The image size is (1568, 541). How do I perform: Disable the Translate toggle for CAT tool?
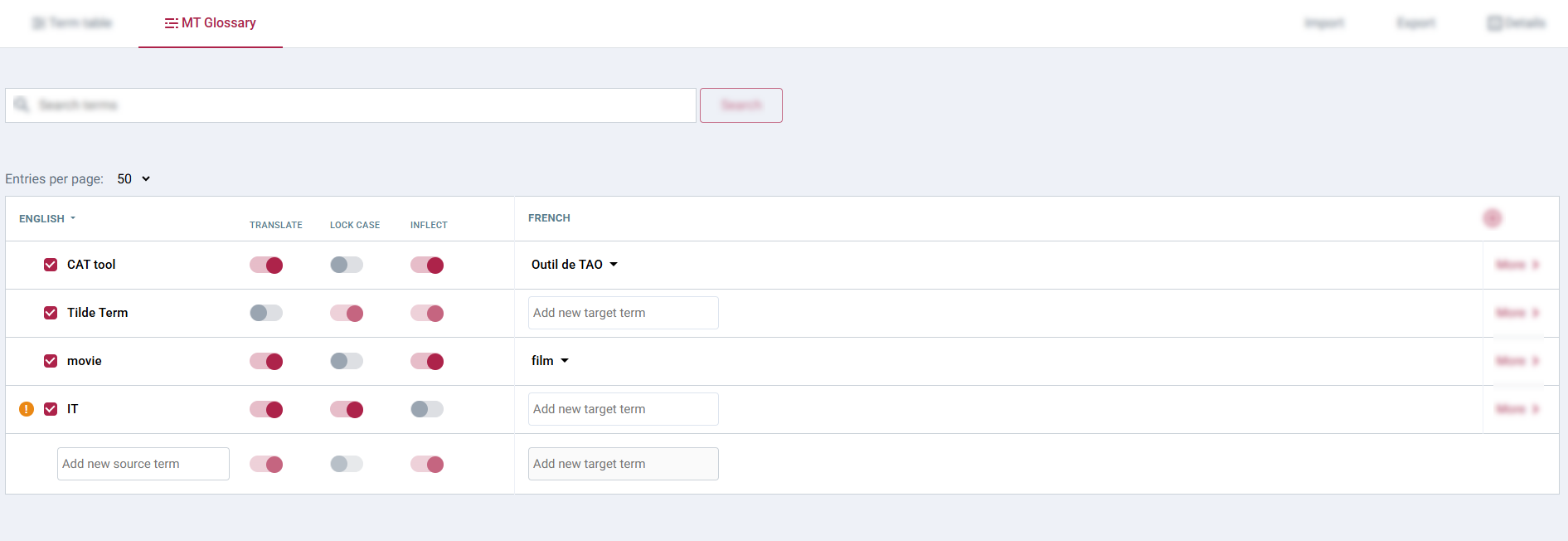(x=266, y=265)
